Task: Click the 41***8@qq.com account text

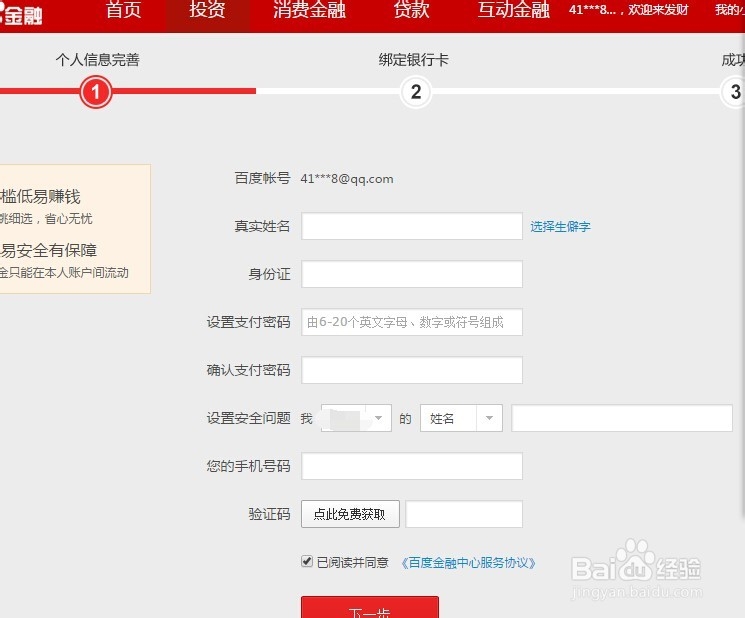Action: click(x=347, y=179)
